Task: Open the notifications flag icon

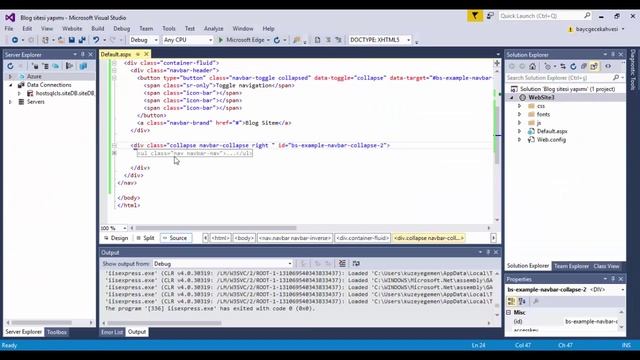Action: tap(475, 16)
